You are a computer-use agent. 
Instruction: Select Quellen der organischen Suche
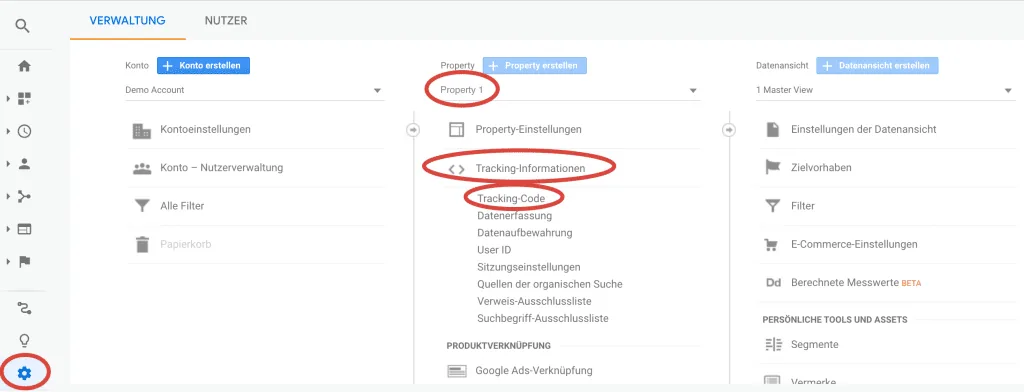pos(550,284)
